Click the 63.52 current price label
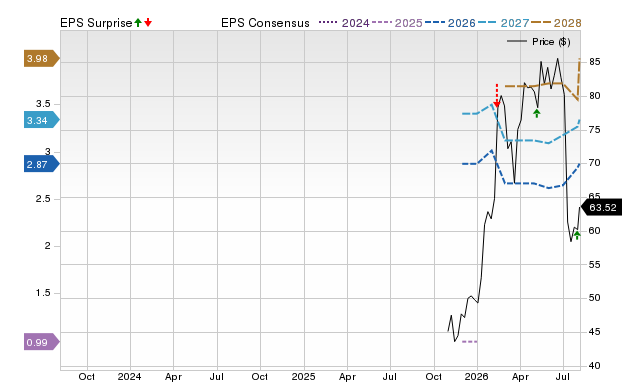This screenshot has width=640, height=382. coord(601,207)
